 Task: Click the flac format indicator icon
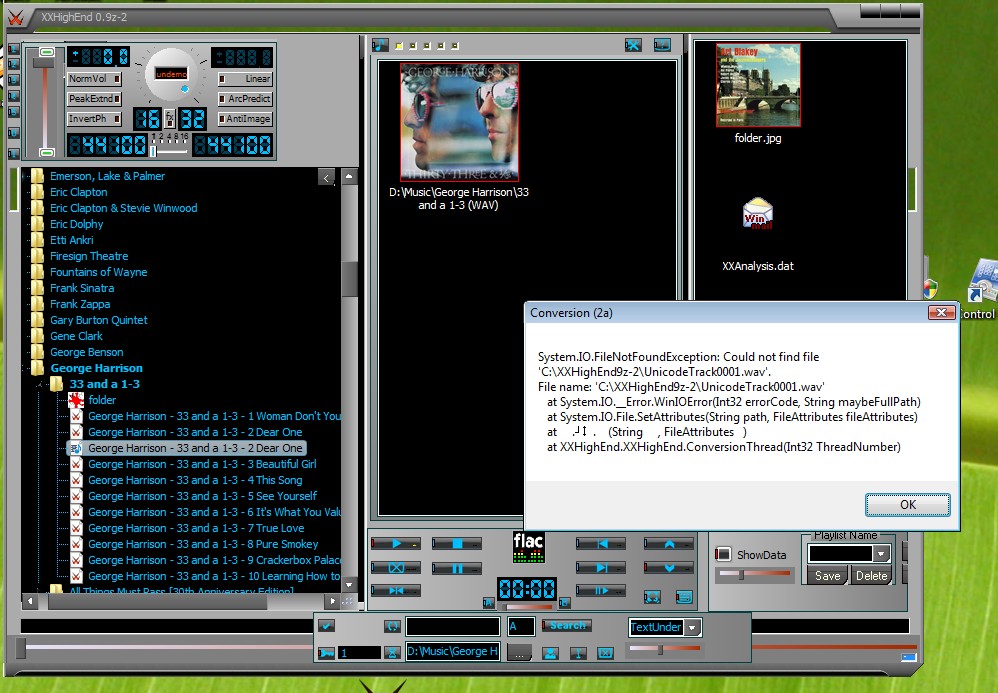(x=528, y=547)
